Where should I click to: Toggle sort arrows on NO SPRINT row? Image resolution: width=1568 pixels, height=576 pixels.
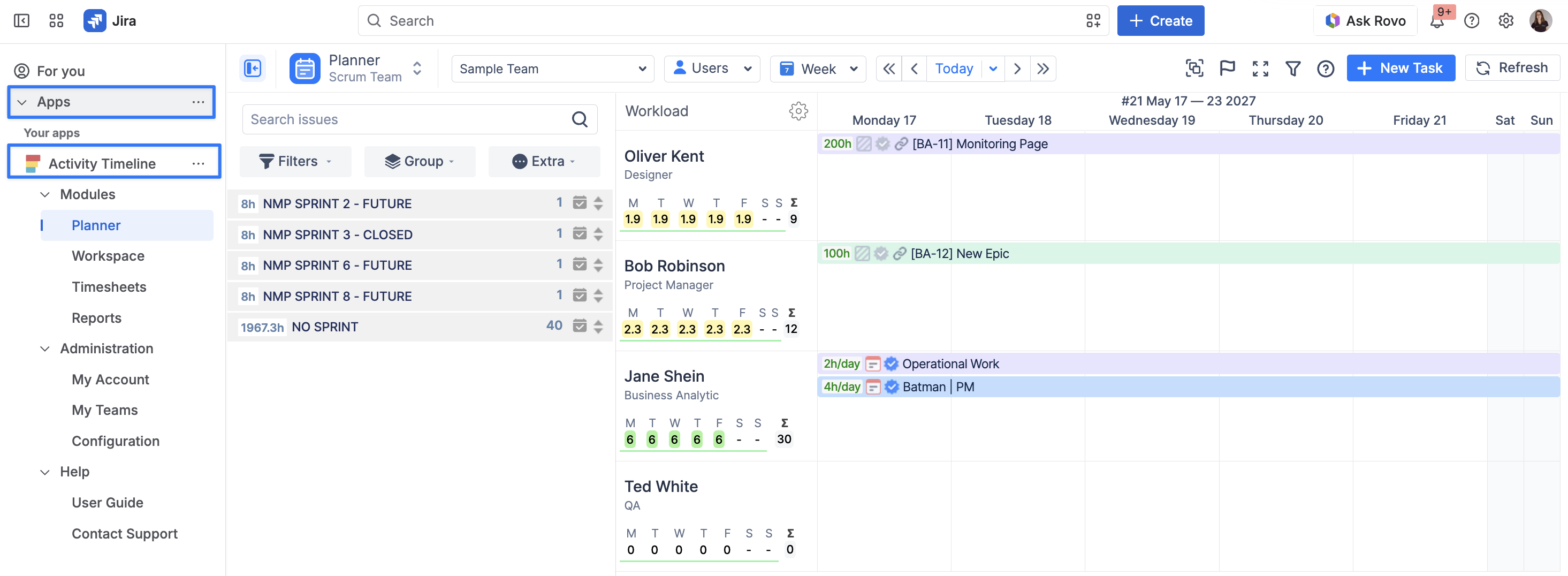pos(598,327)
